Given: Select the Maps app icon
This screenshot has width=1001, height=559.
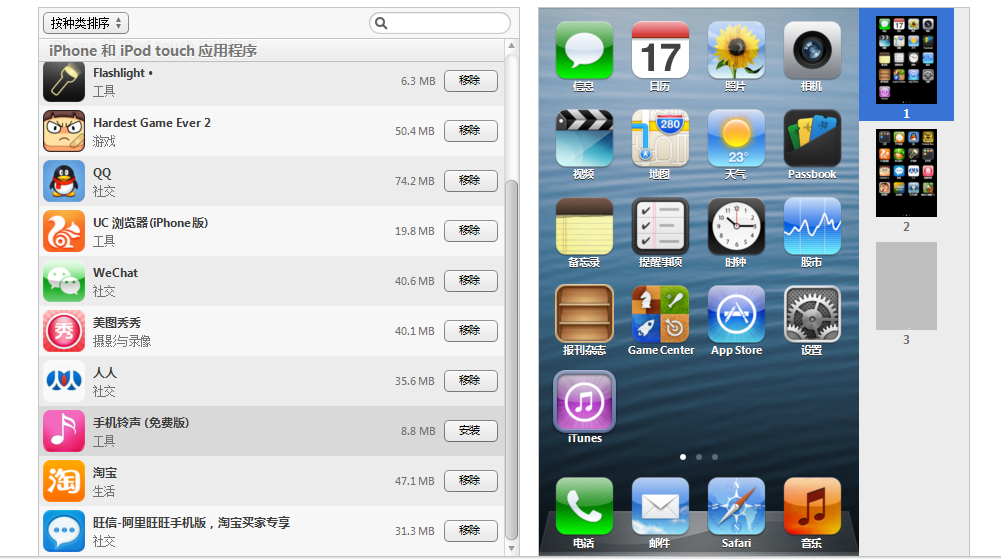Looking at the screenshot, I should tap(660, 138).
